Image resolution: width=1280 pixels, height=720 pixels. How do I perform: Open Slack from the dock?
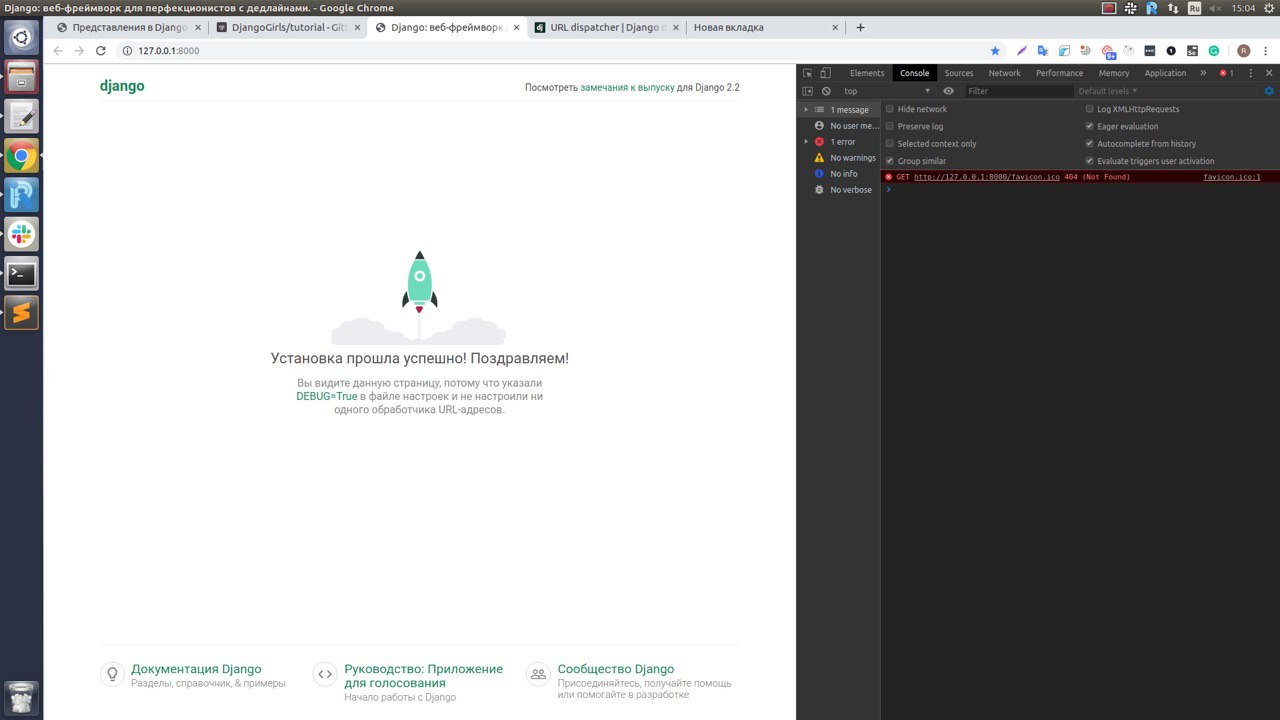[x=21, y=234]
